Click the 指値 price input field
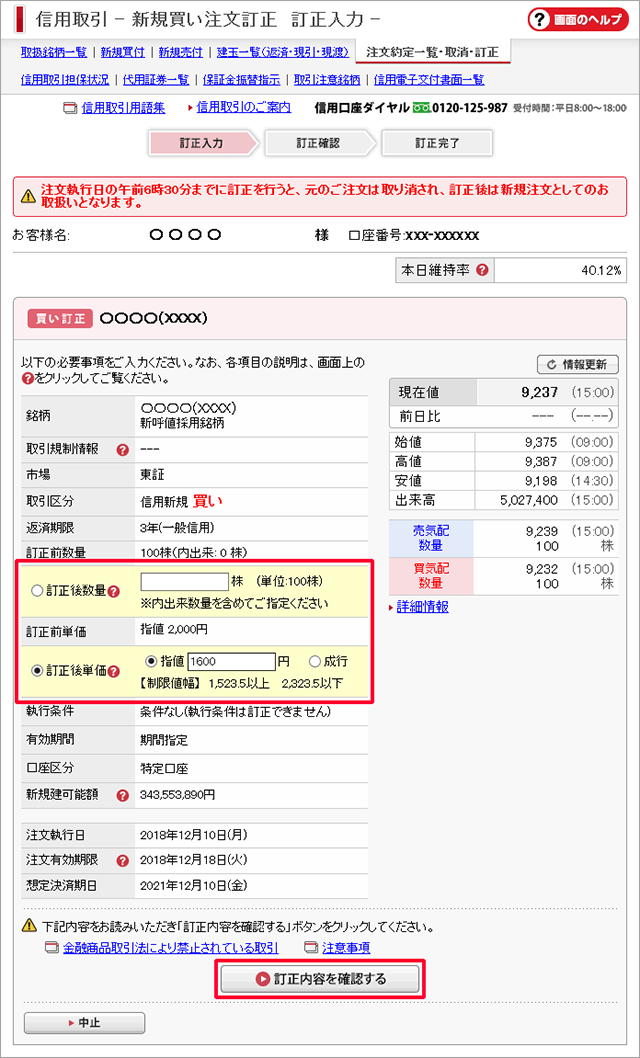Viewport: 640px width, 1058px height. (x=230, y=661)
